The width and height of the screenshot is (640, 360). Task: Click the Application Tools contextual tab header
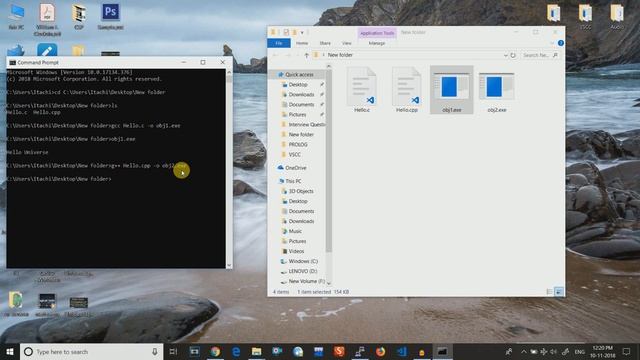point(377,33)
